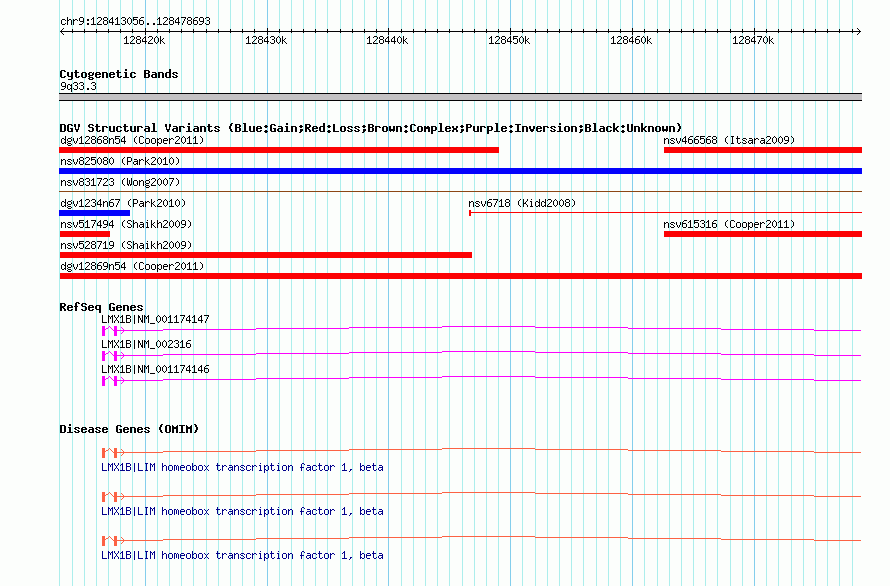The image size is (890, 586).
Task: Click the nsv517494 (Shaikh2009) short red bar
Action: click(x=85, y=234)
